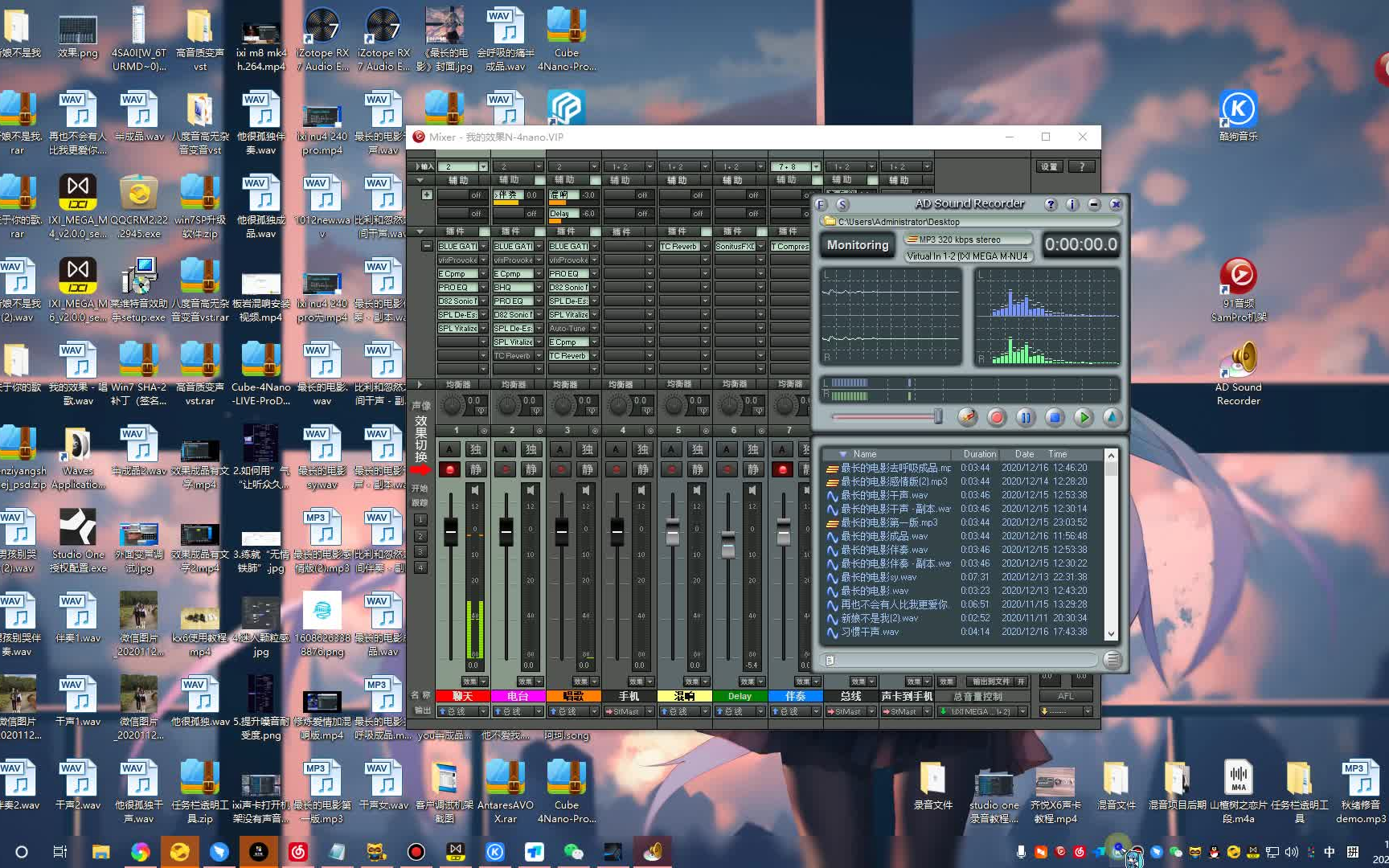Open the mixer 设置 settings button
The height and width of the screenshot is (868, 1389).
click(1050, 166)
